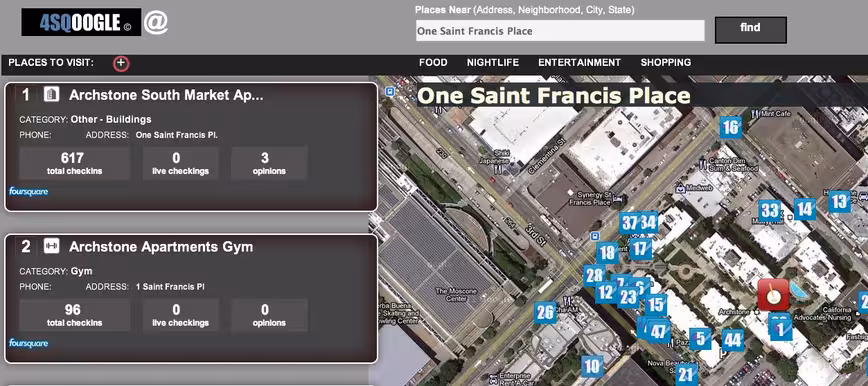Click Other - Buildings category text
The width and height of the screenshot is (868, 386).
tap(111, 119)
